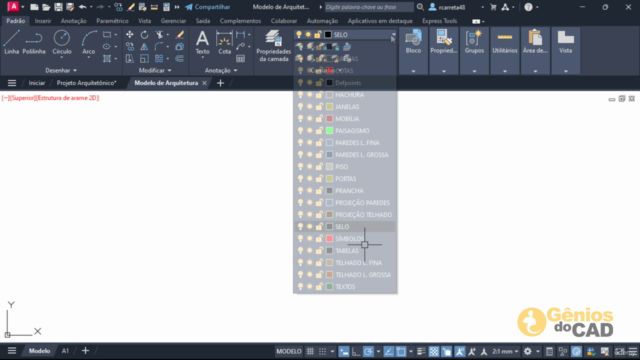
Task: Expand the Grupos panel arrow
Action: pos(474,71)
